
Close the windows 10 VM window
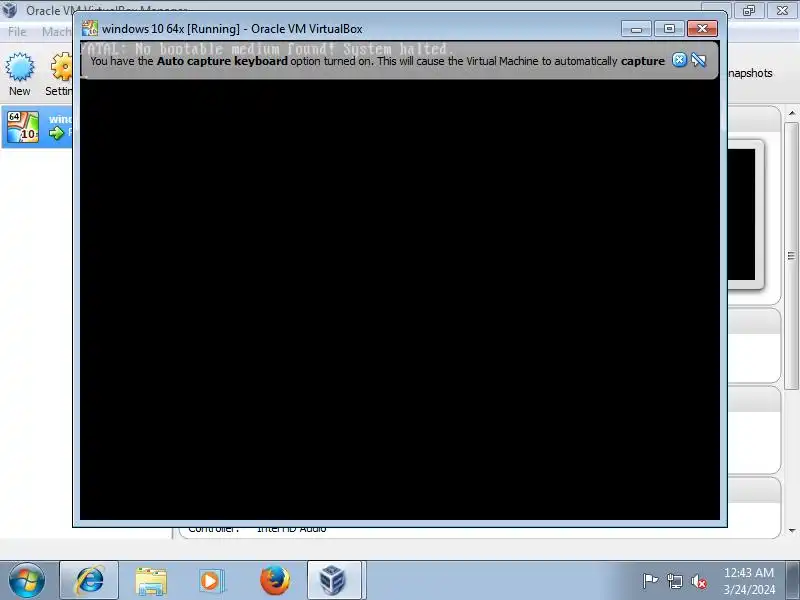point(702,29)
